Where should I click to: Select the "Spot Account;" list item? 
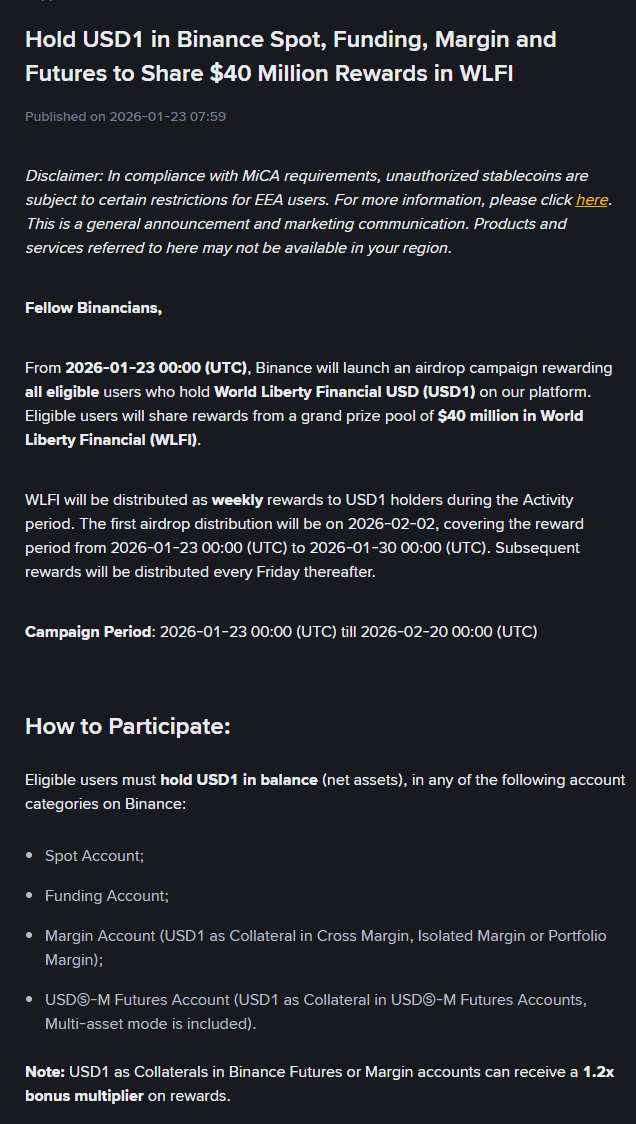pos(94,856)
